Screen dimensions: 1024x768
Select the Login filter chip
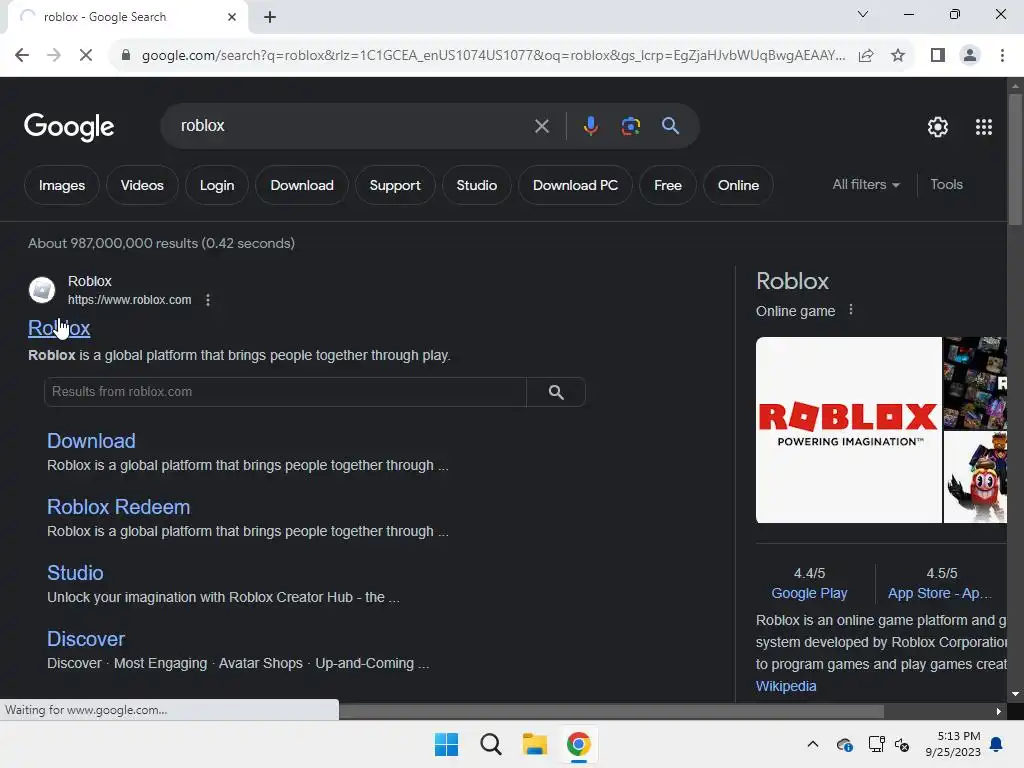coord(217,185)
